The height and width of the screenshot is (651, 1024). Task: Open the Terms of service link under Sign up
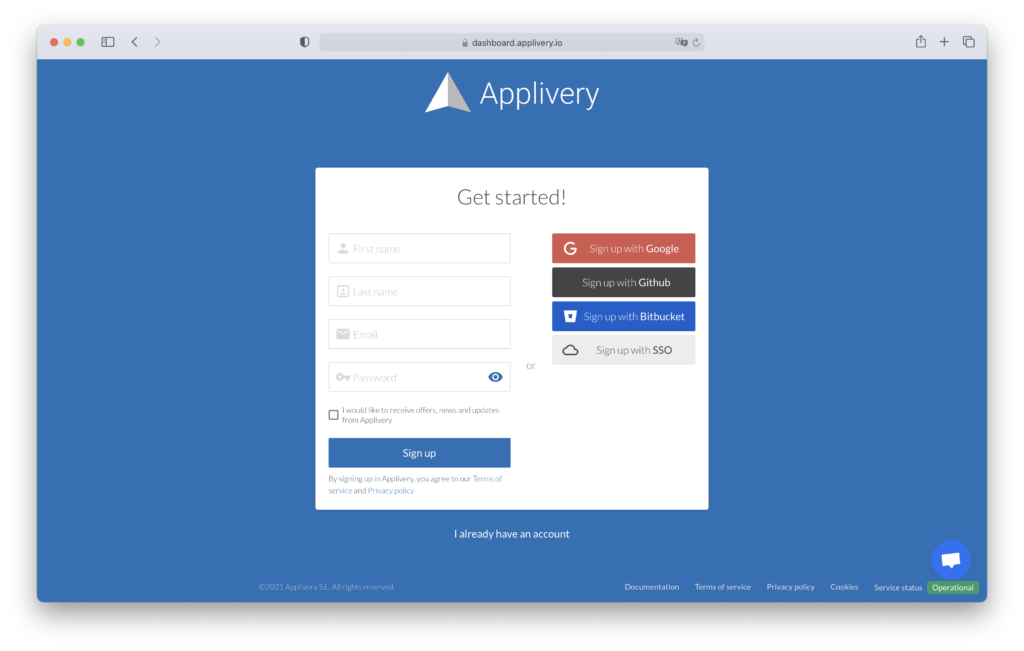tap(487, 479)
